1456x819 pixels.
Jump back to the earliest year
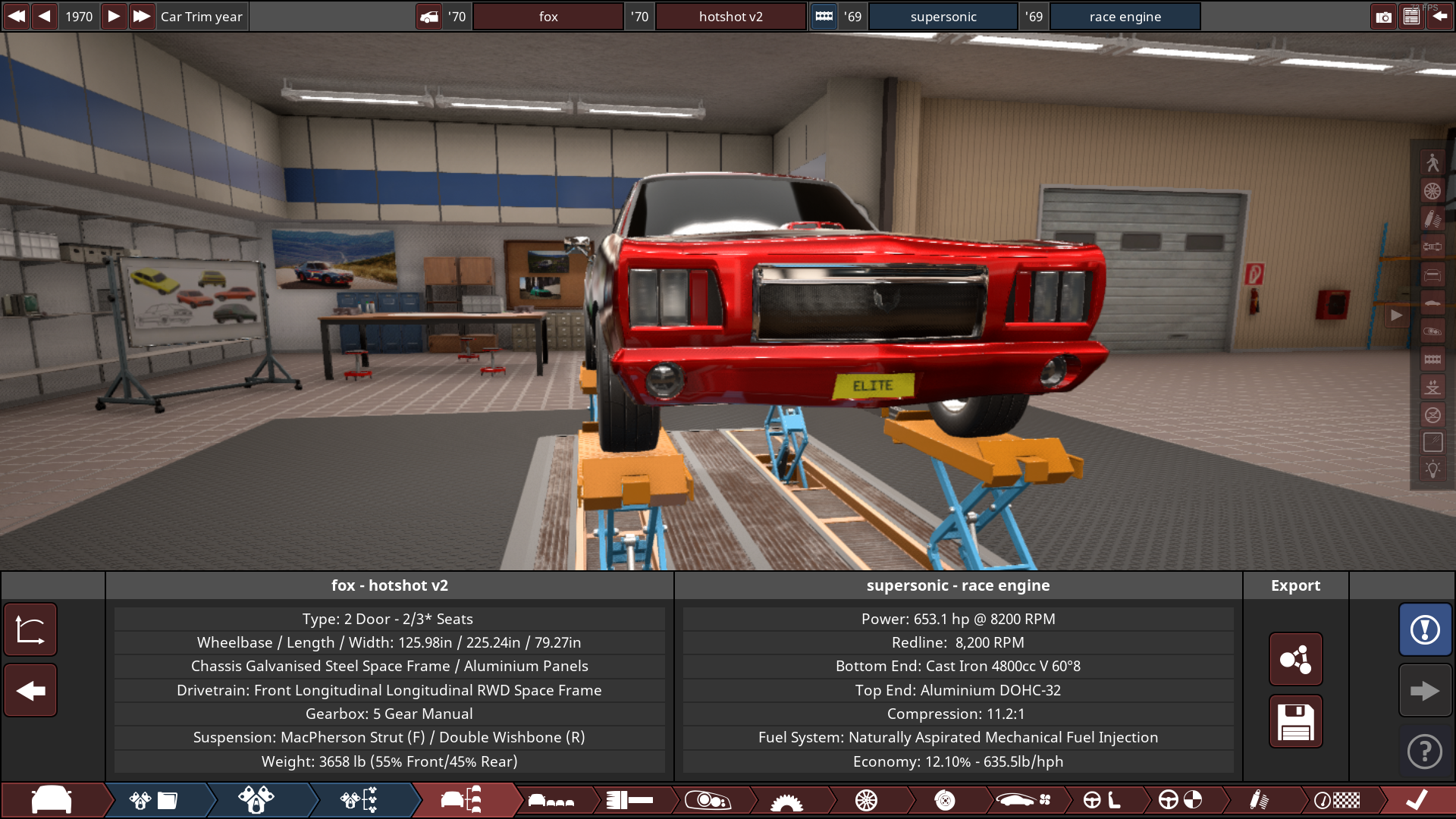tap(16, 16)
